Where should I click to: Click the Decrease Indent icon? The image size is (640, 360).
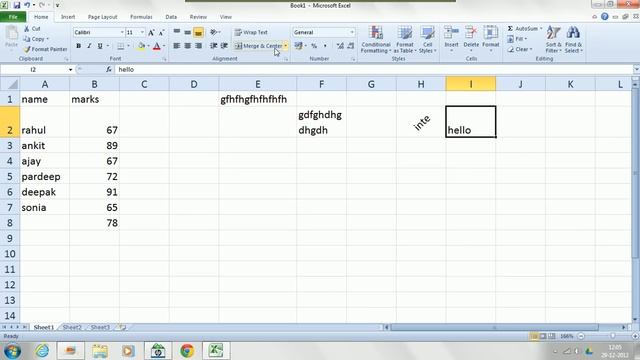pyautogui.click(x=213, y=46)
